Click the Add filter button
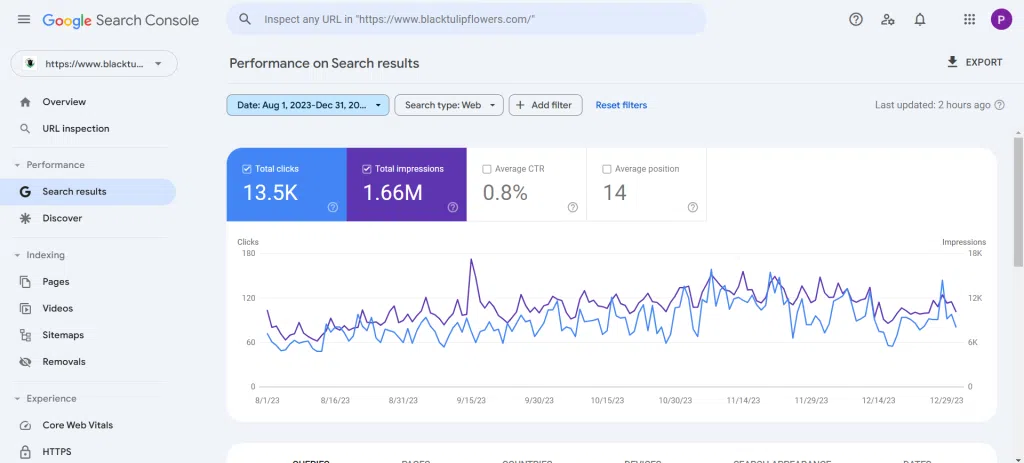The width and height of the screenshot is (1024, 463). [546, 105]
